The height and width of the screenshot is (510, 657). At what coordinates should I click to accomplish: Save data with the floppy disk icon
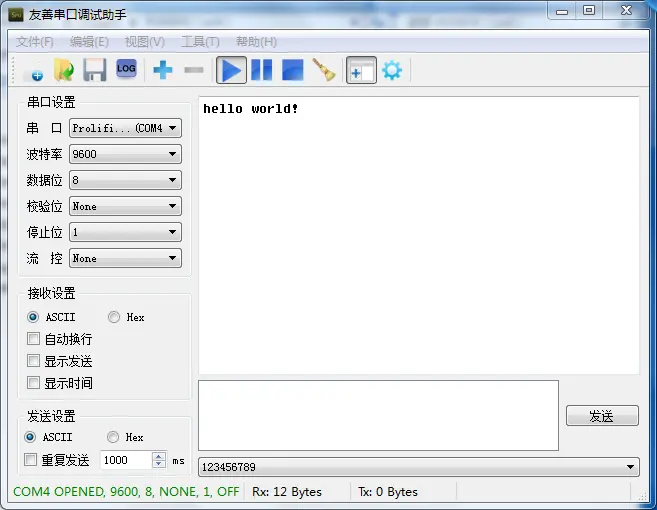tap(95, 70)
